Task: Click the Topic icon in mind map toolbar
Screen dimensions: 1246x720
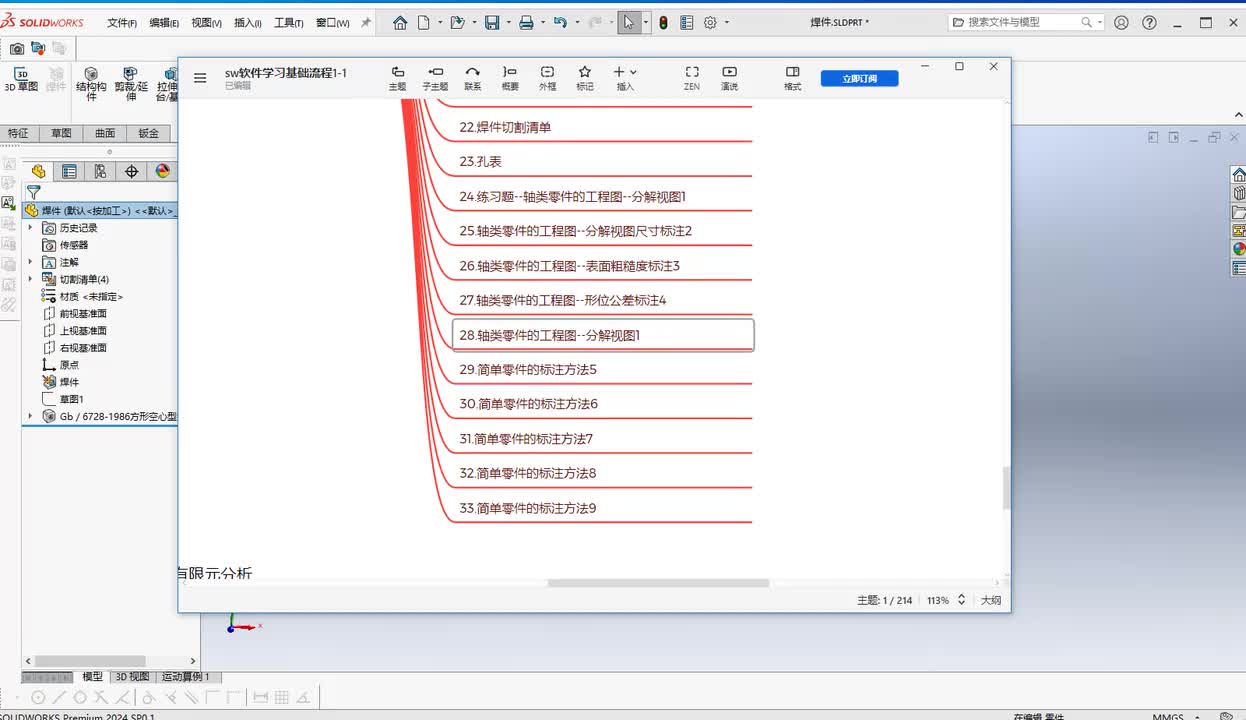Action: coord(397,78)
